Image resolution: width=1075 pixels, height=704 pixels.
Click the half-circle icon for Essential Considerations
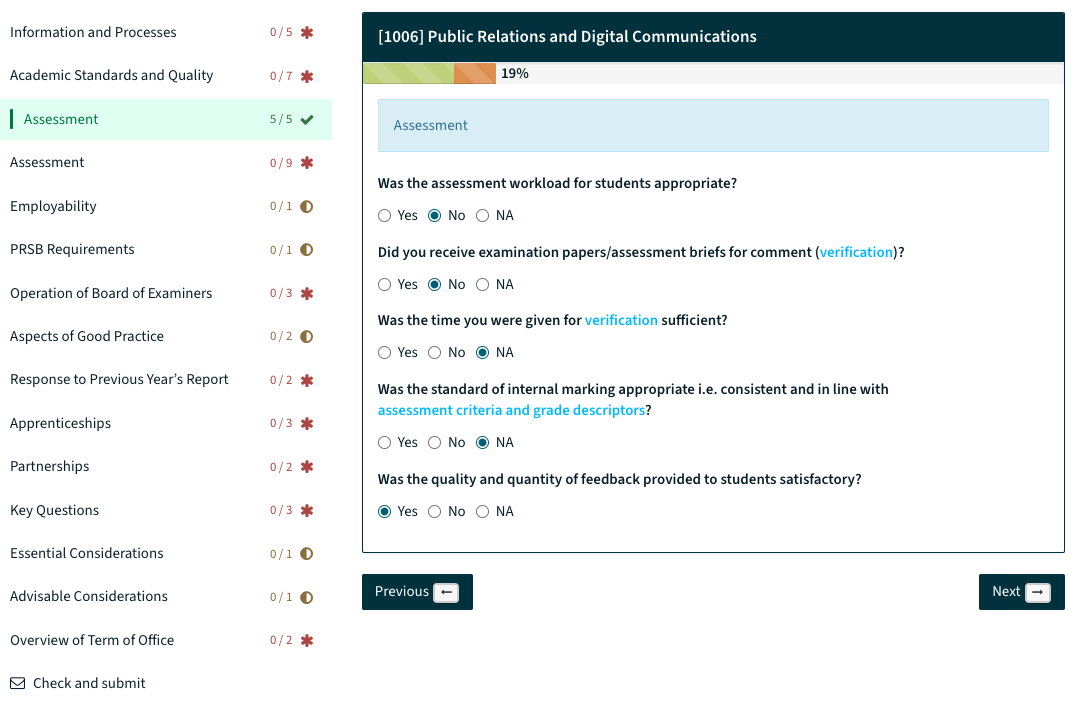[x=307, y=554]
